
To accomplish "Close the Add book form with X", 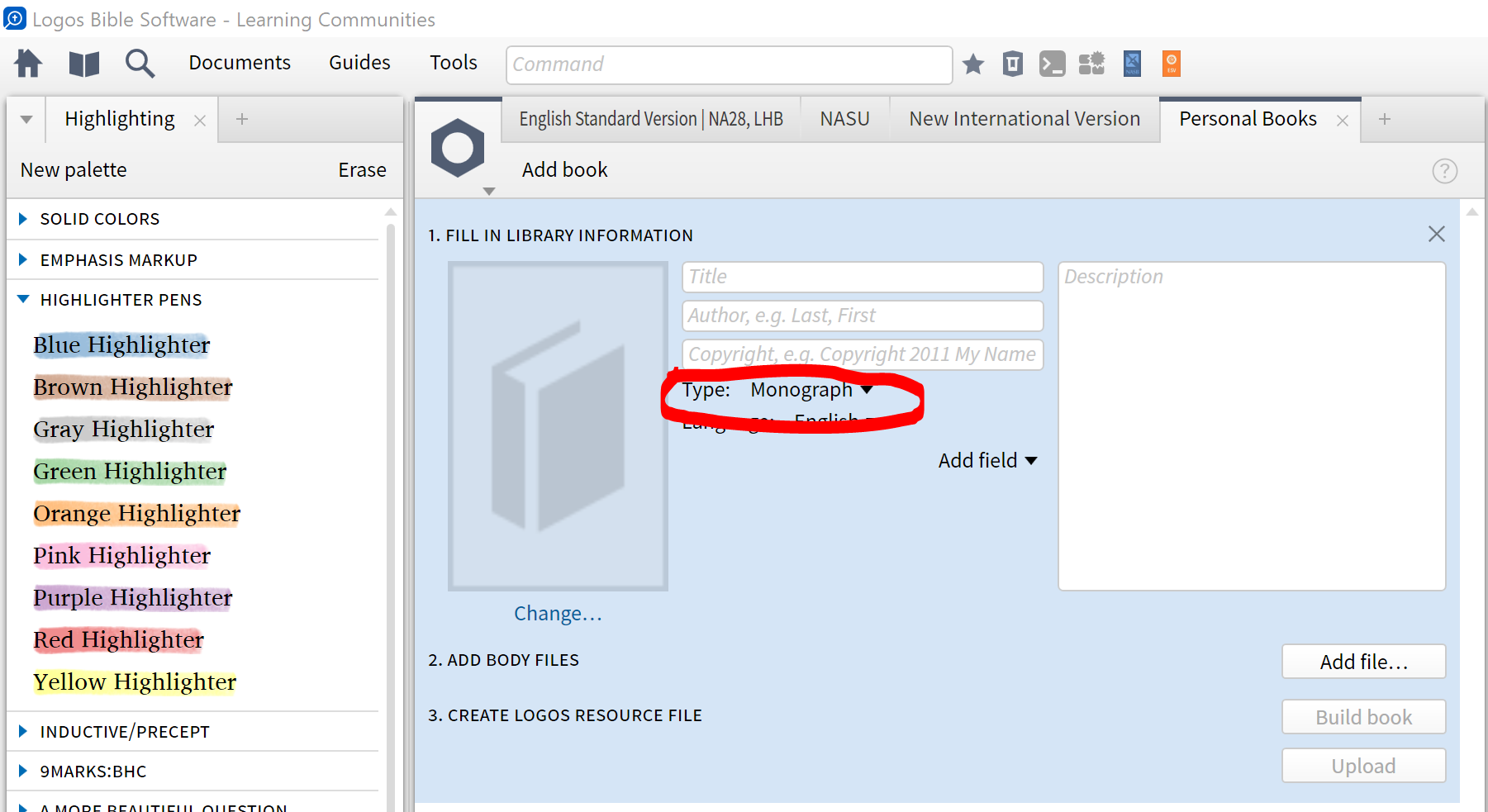I will click(1437, 234).
